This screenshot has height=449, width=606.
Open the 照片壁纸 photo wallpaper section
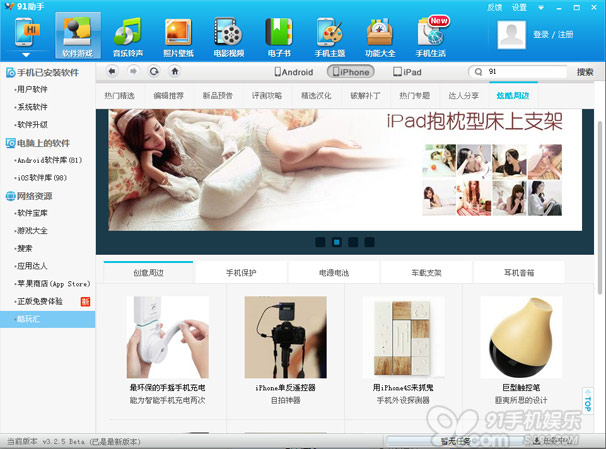click(179, 36)
